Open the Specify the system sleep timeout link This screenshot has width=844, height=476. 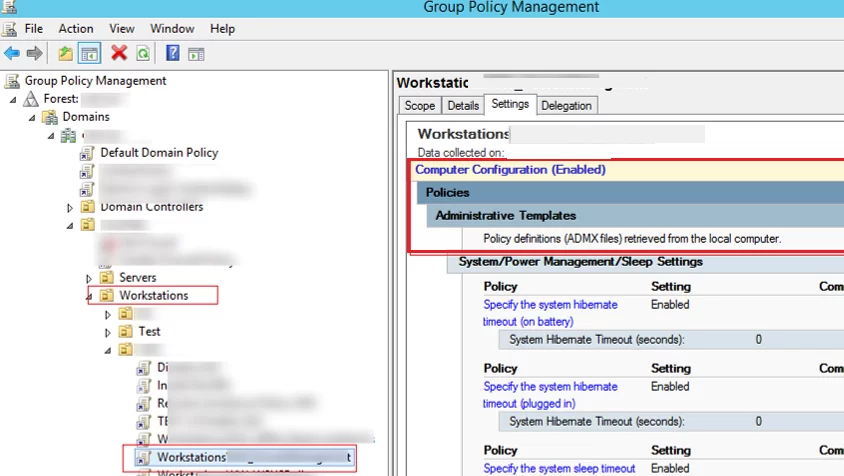coord(559,468)
